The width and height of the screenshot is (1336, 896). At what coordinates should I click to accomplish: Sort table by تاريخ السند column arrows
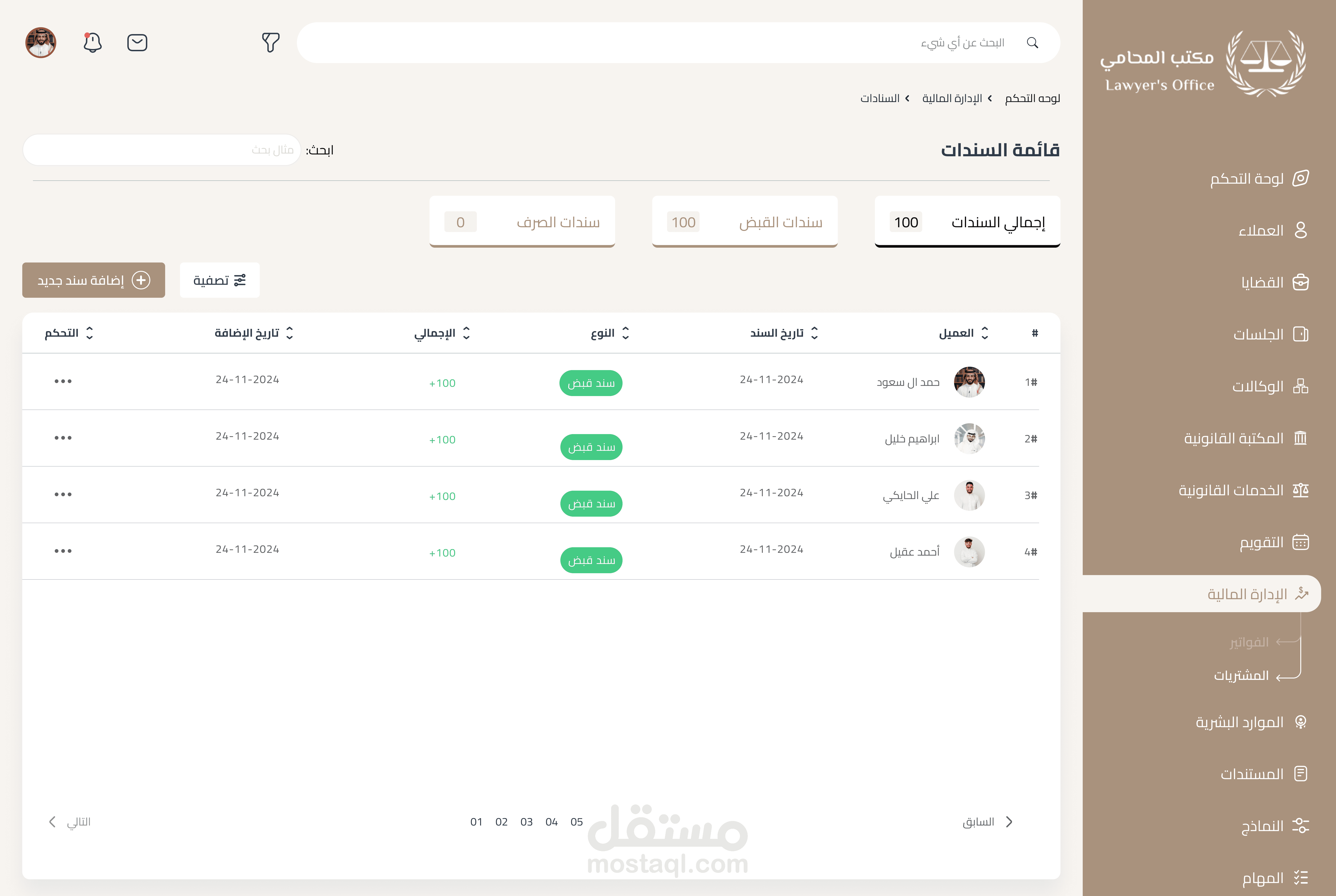pyautogui.click(x=814, y=333)
